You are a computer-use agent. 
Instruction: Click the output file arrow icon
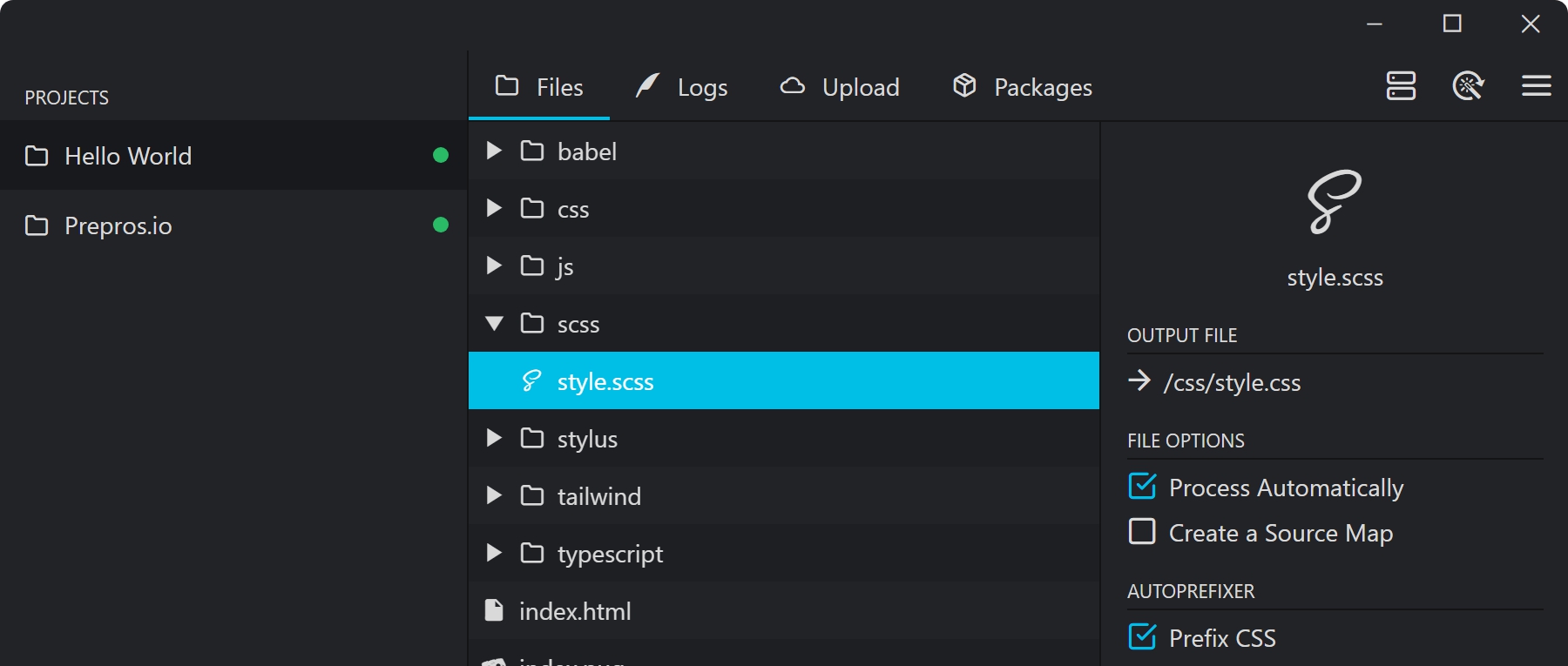tap(1139, 380)
